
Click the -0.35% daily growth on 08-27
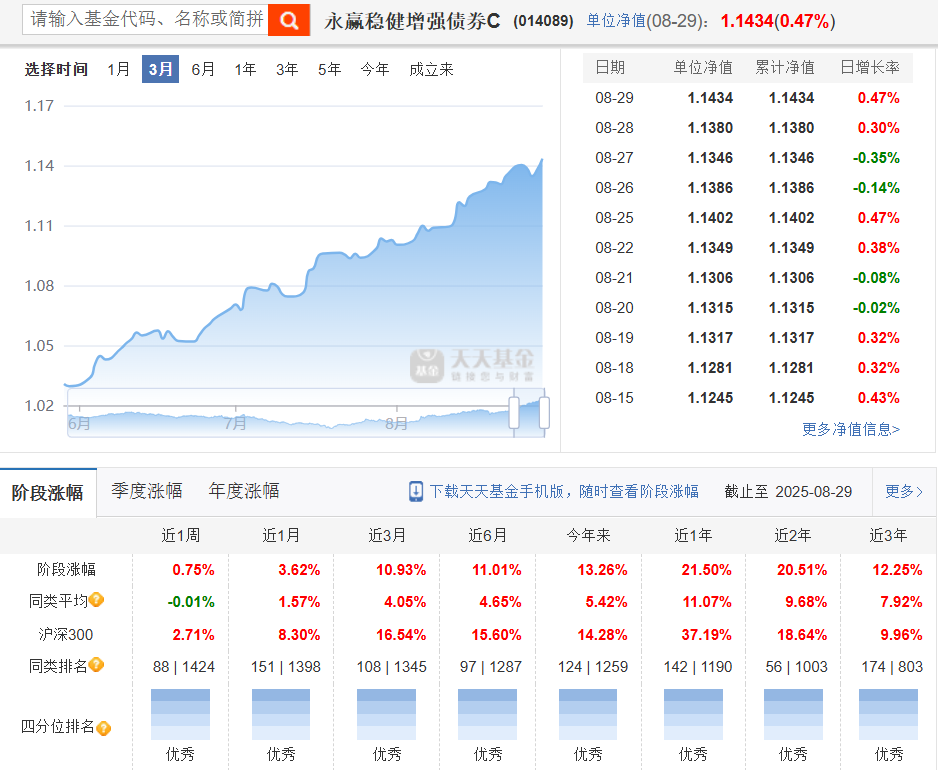tap(876, 157)
